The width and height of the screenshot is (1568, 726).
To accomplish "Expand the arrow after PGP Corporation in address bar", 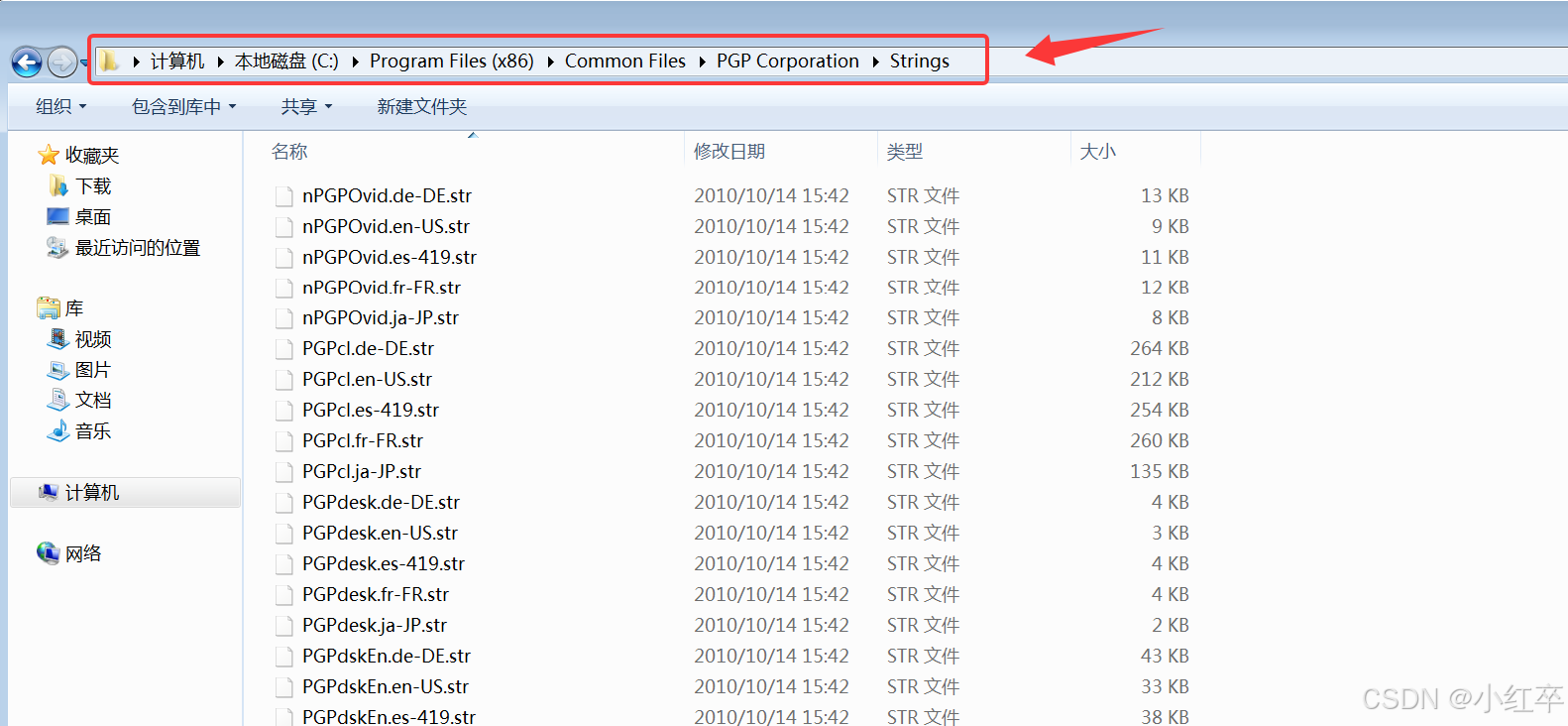I will pyautogui.click(x=875, y=61).
